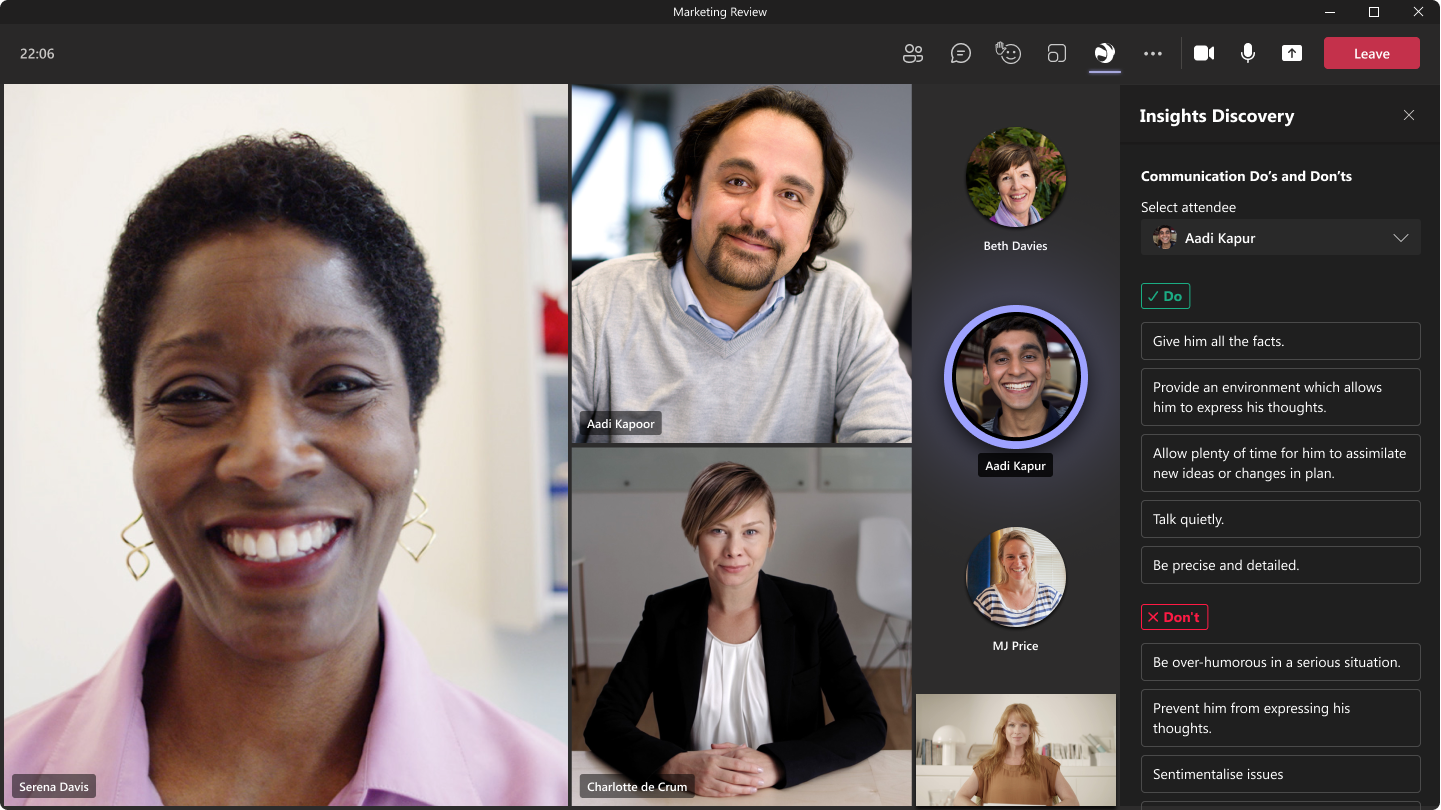Select Beth Davies's avatar
The image size is (1441, 810).
click(x=1015, y=178)
